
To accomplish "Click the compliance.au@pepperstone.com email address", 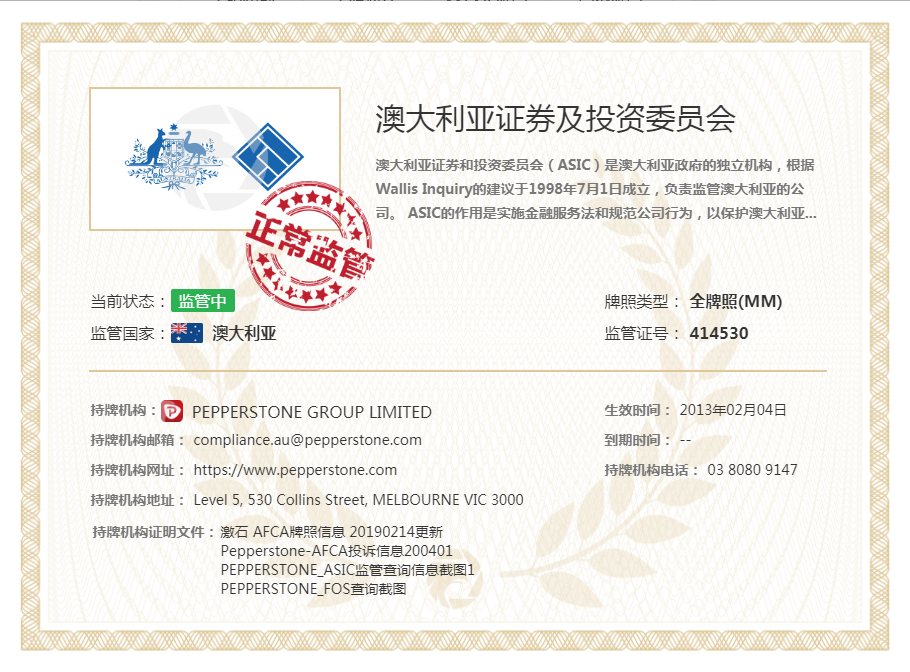I will coord(307,440).
